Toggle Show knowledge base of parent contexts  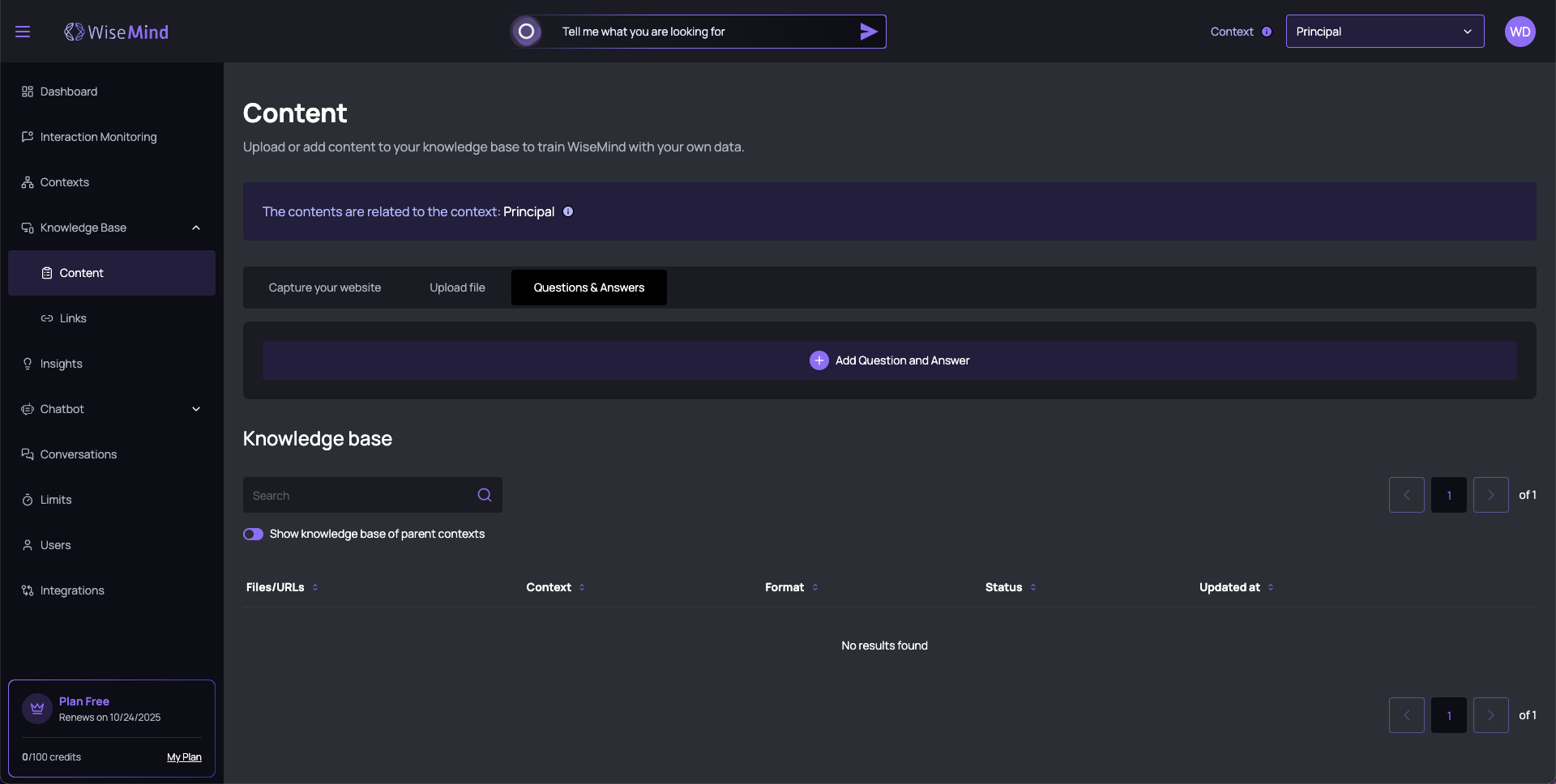click(253, 534)
